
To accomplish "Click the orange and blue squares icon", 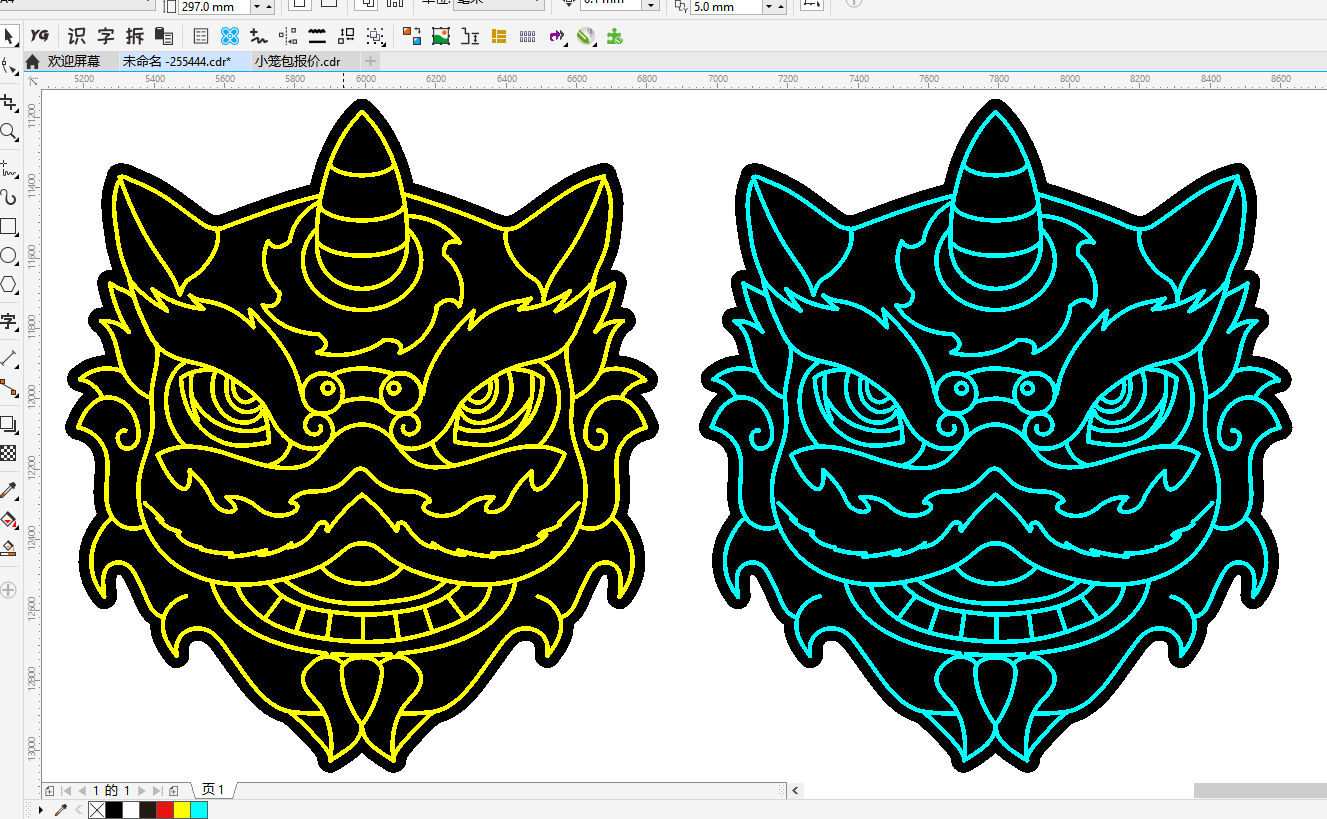I will click(412, 36).
